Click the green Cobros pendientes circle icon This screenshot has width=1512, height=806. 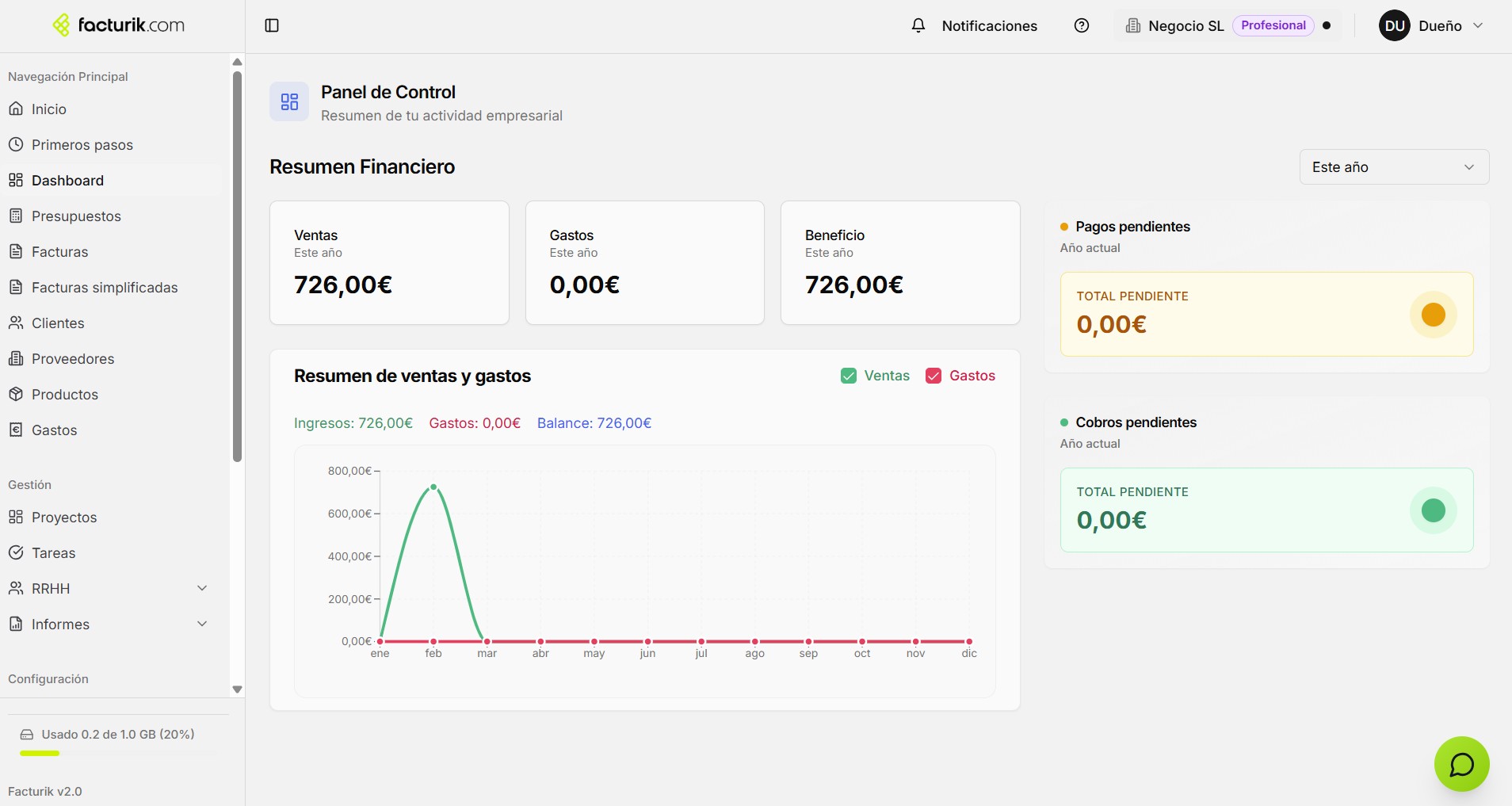click(x=1433, y=510)
